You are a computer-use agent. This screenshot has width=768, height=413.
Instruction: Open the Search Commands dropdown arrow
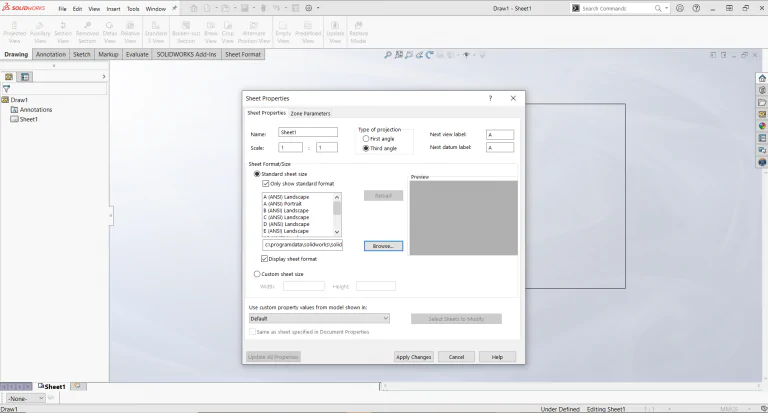tap(667, 8)
